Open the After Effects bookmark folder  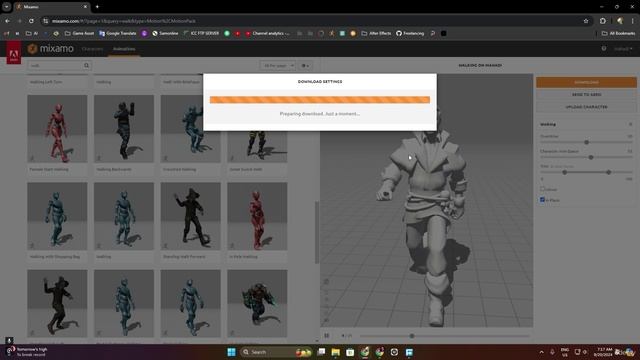pos(376,33)
